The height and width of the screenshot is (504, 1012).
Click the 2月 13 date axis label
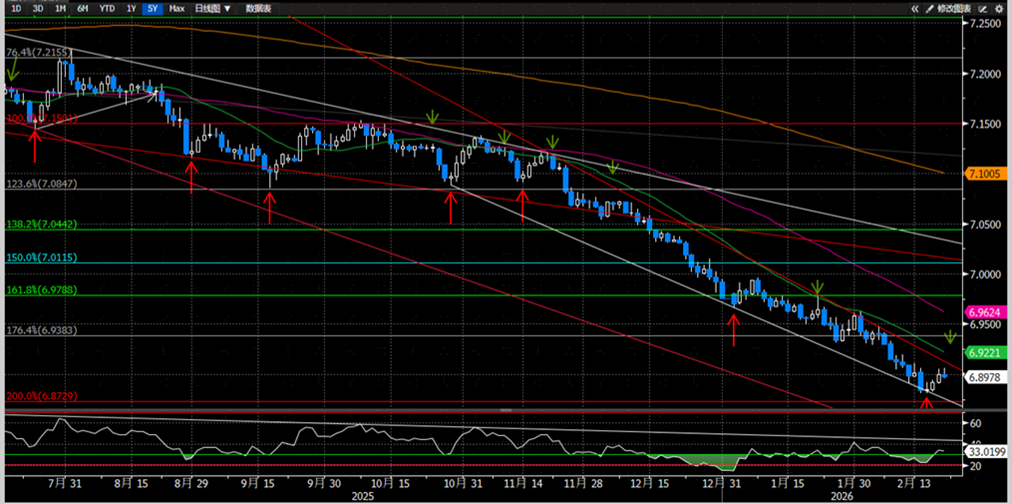[x=913, y=482]
